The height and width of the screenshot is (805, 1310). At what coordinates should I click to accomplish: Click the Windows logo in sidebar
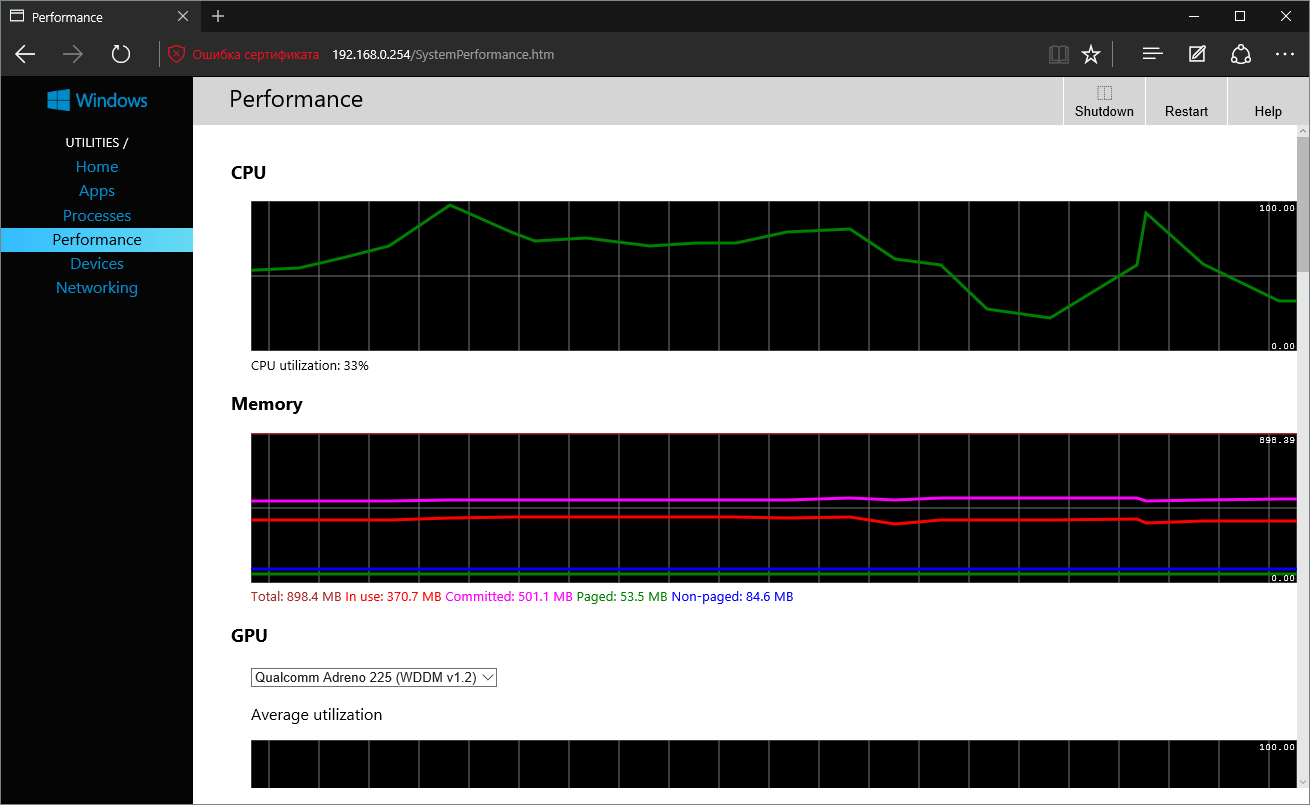click(x=97, y=100)
